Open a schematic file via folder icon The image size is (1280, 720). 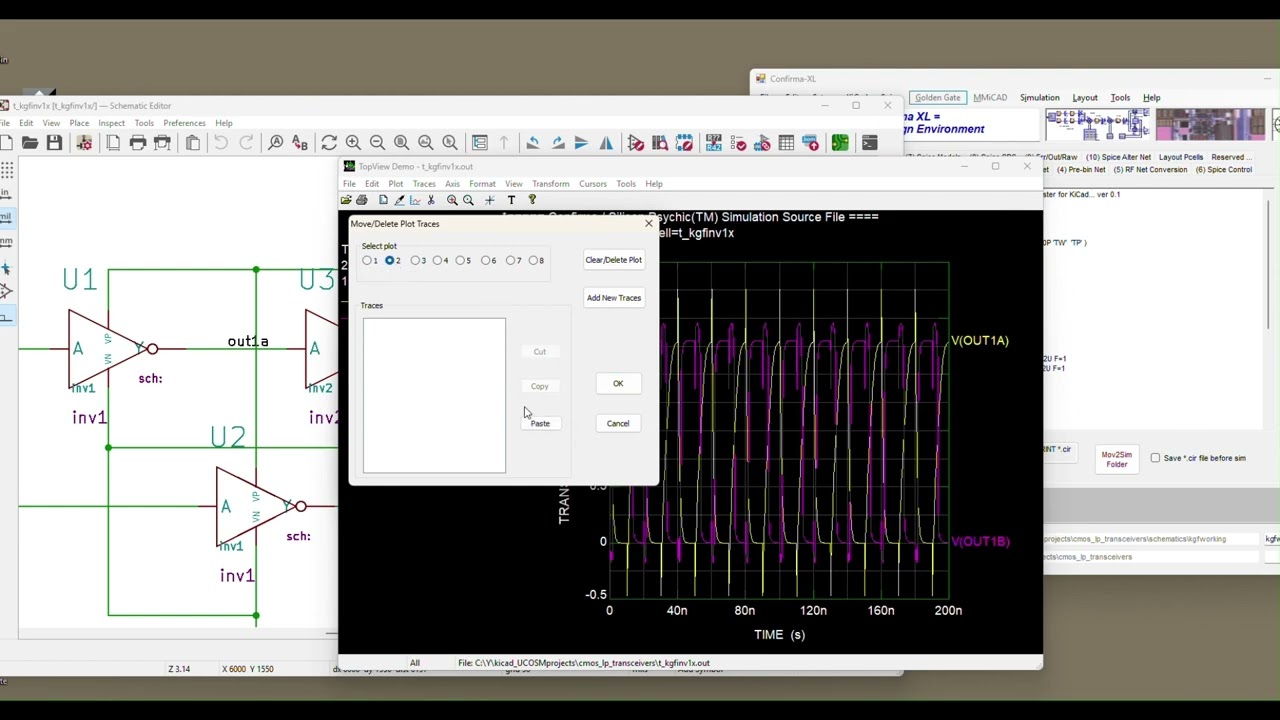(30, 143)
